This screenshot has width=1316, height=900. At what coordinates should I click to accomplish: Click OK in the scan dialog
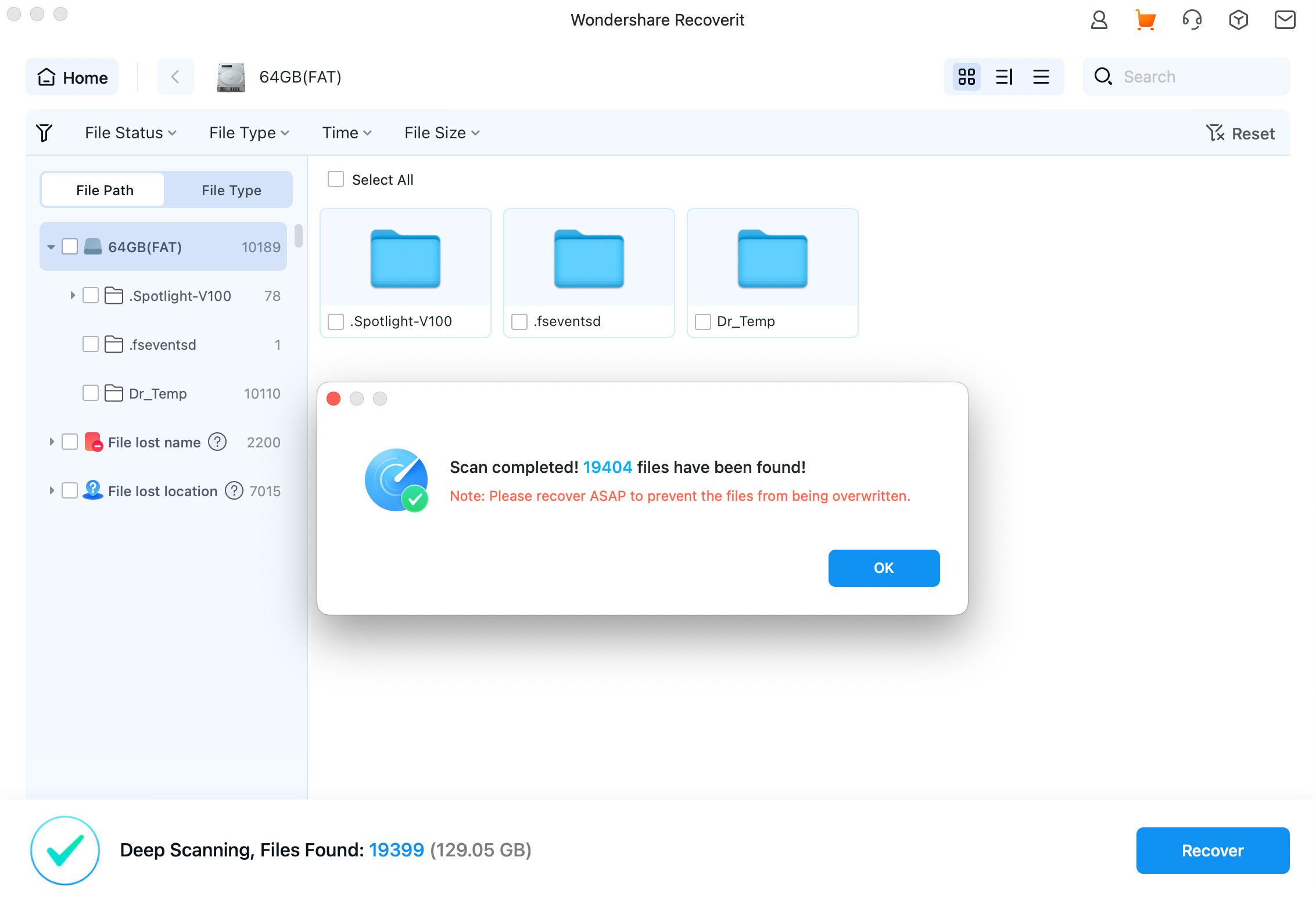click(884, 568)
